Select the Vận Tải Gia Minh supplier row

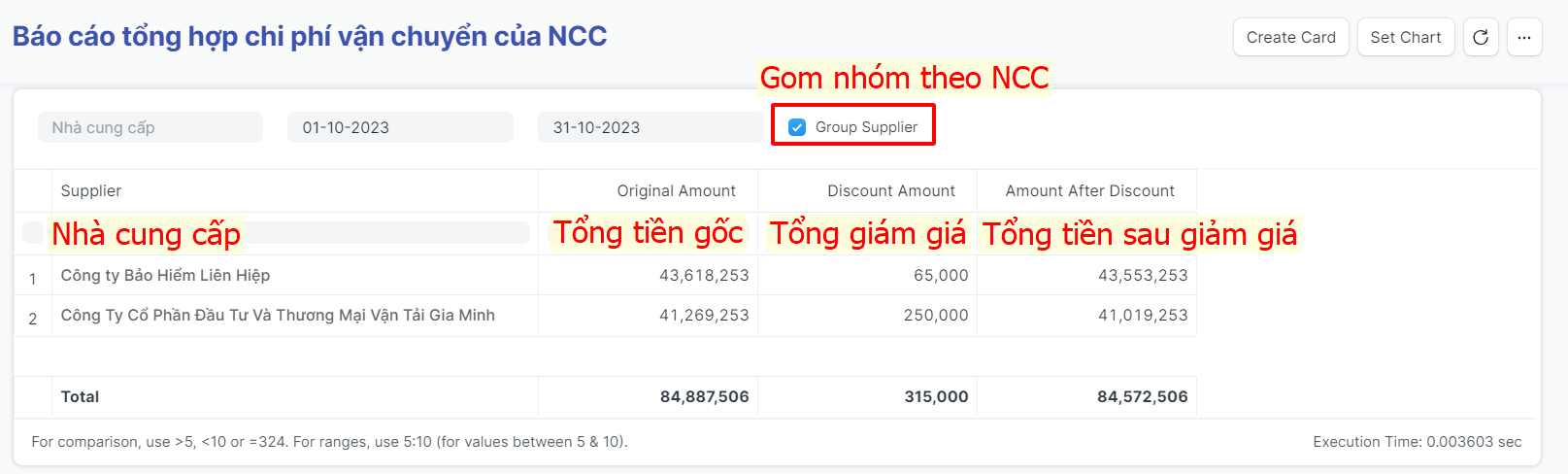coord(278,316)
